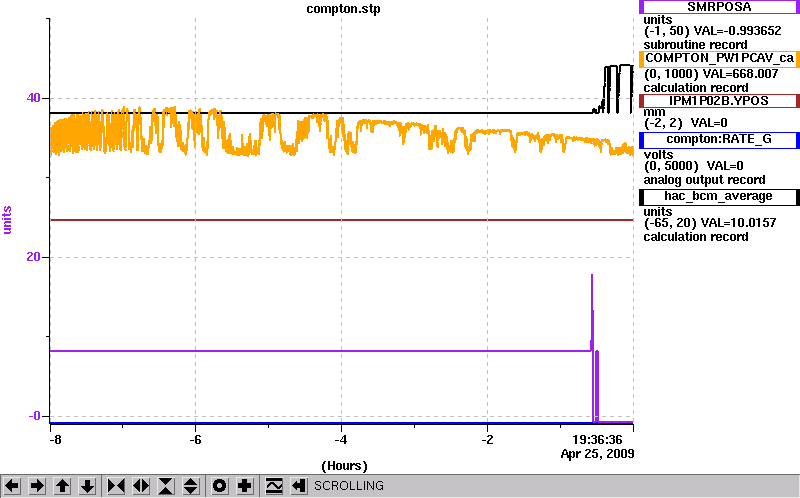Click the compton.stp graph title
This screenshot has height=498, width=800.
point(343,9)
